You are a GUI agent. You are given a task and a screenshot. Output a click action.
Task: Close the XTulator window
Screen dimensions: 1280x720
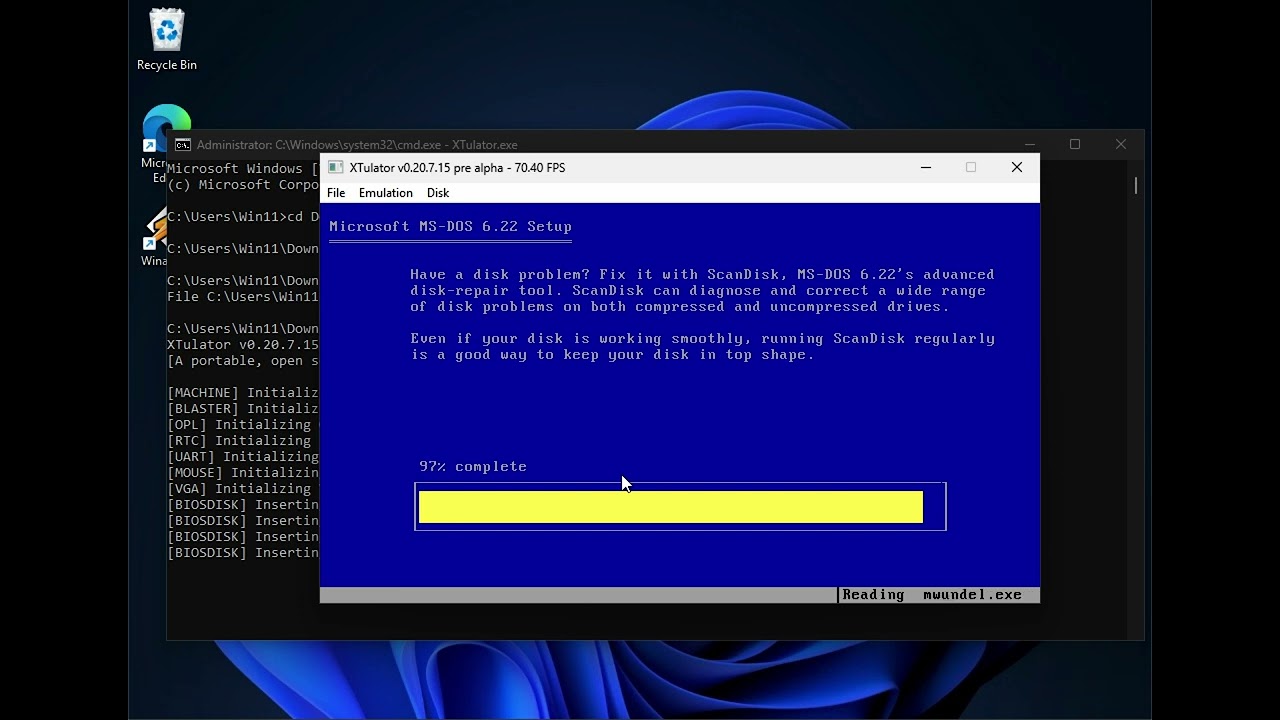pos(1017,167)
